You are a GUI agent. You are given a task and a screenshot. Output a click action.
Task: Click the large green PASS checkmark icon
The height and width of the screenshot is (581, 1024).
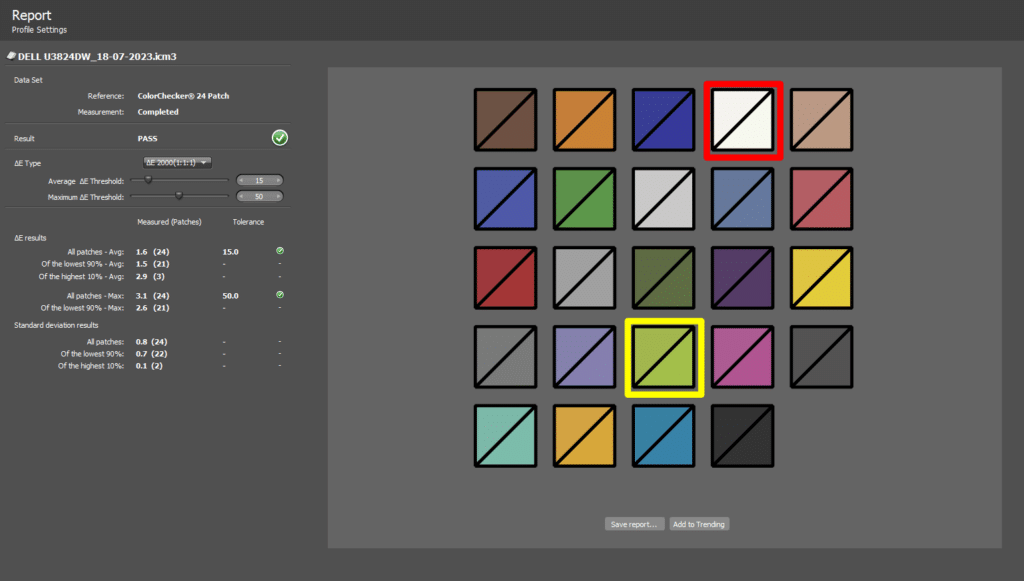coord(280,138)
